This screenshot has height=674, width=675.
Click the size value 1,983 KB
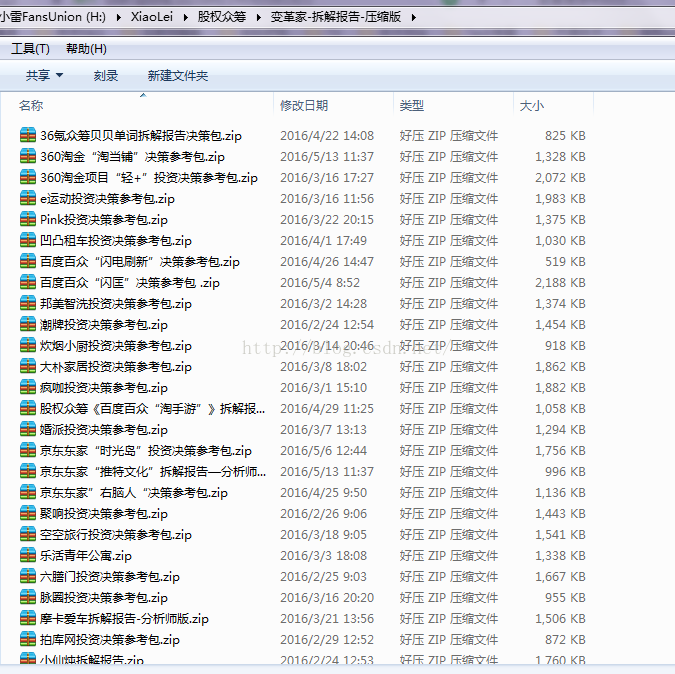pyautogui.click(x=560, y=199)
